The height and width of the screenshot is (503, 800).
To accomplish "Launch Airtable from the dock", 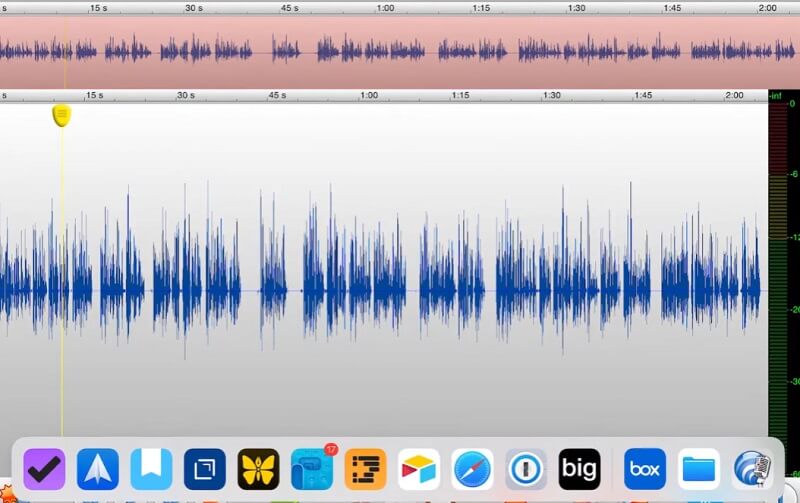I will pos(419,469).
